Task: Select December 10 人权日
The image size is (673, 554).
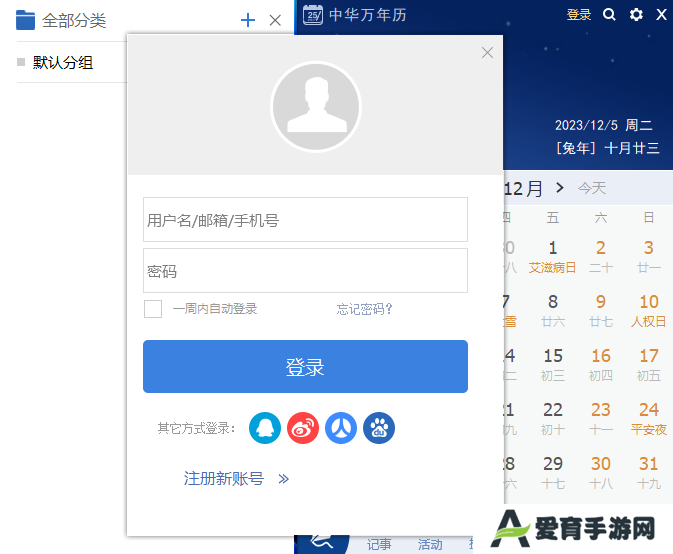Action: [x=649, y=311]
